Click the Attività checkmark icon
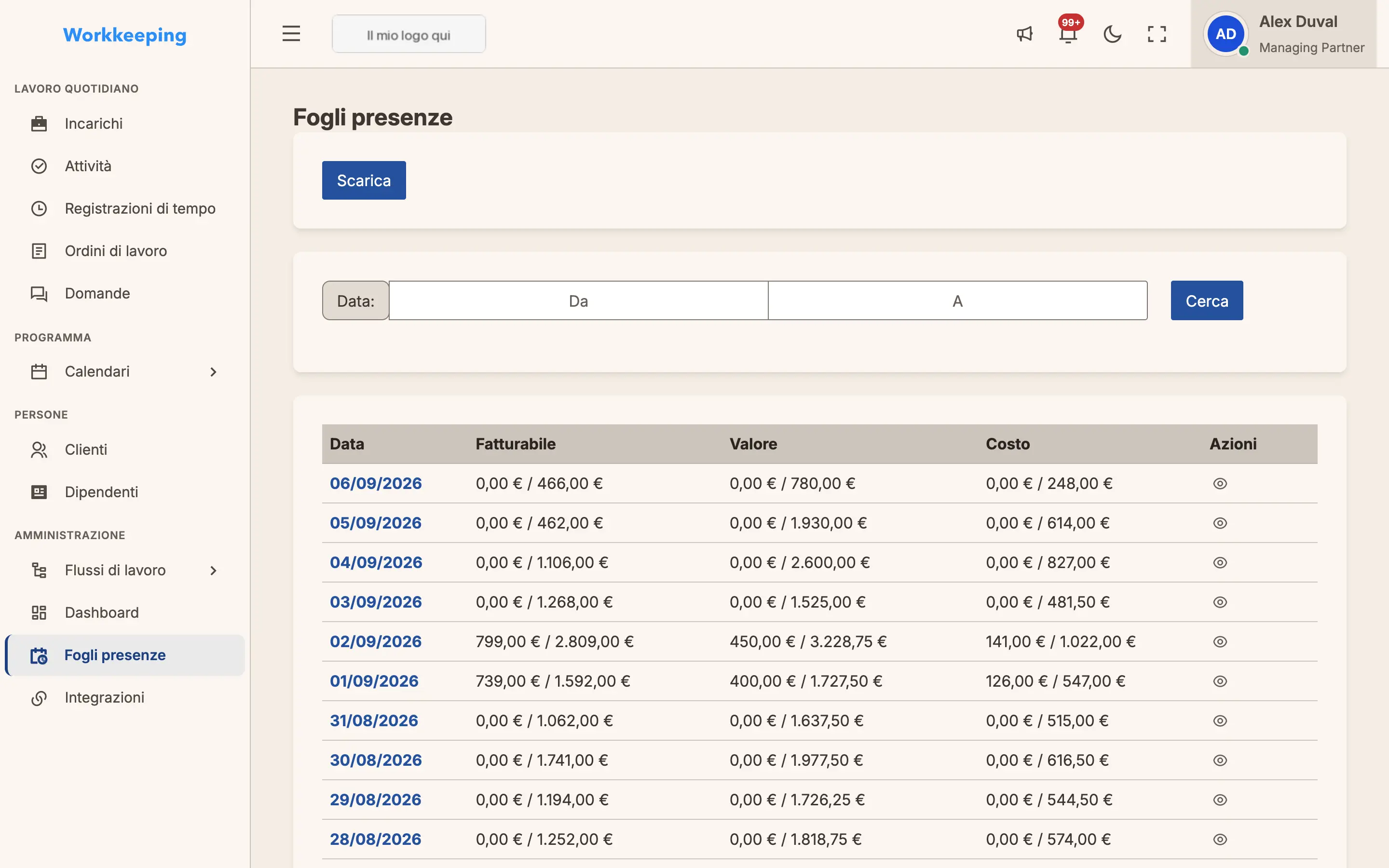The image size is (1389, 868). point(39,166)
